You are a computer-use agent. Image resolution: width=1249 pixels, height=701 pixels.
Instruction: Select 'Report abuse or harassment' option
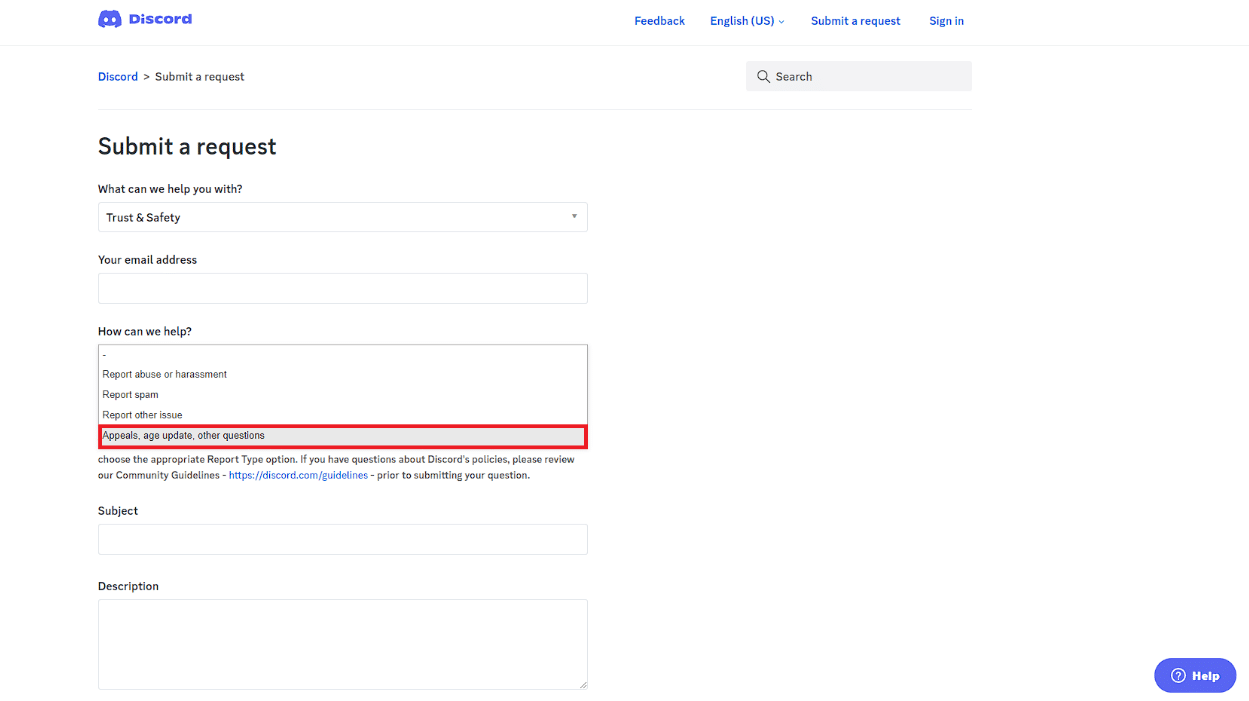point(165,374)
